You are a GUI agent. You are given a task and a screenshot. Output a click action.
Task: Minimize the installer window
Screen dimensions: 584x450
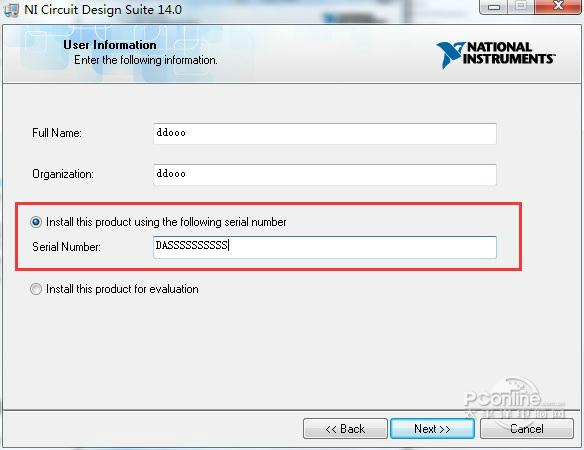[493, 7]
